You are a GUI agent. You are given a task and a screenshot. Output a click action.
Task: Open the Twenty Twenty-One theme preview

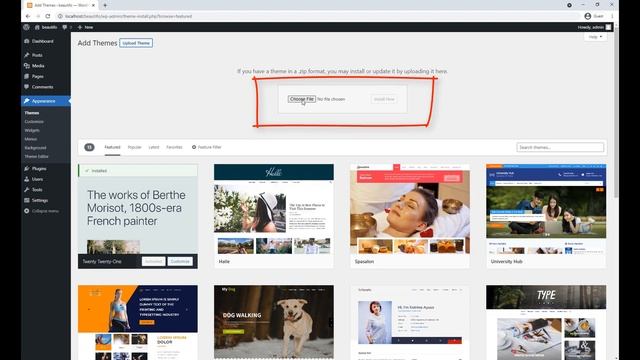[x=138, y=215]
